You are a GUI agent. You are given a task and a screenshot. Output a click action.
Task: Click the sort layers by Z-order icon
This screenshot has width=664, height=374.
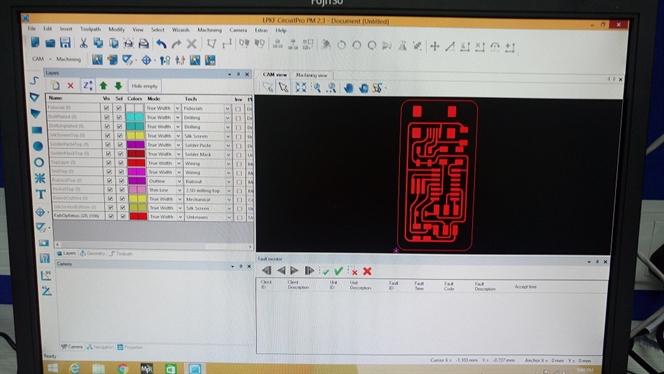[87, 86]
